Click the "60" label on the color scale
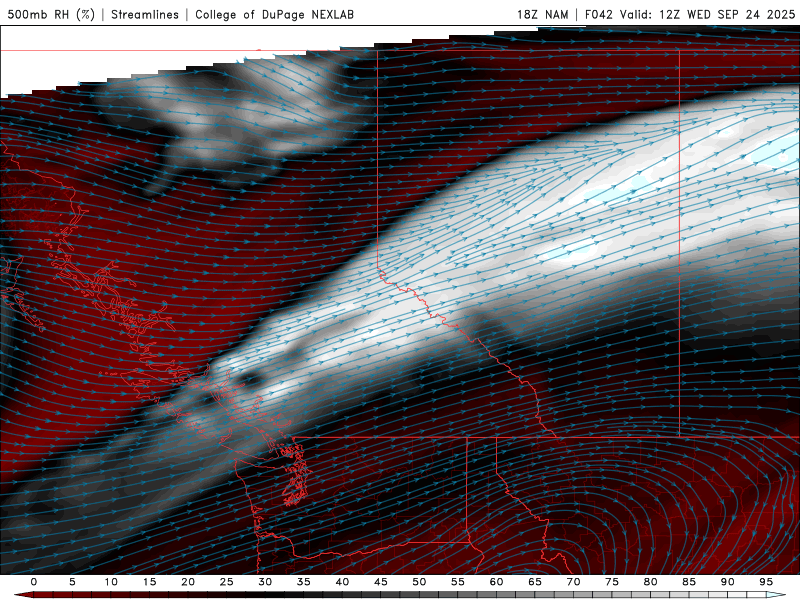 (496, 582)
